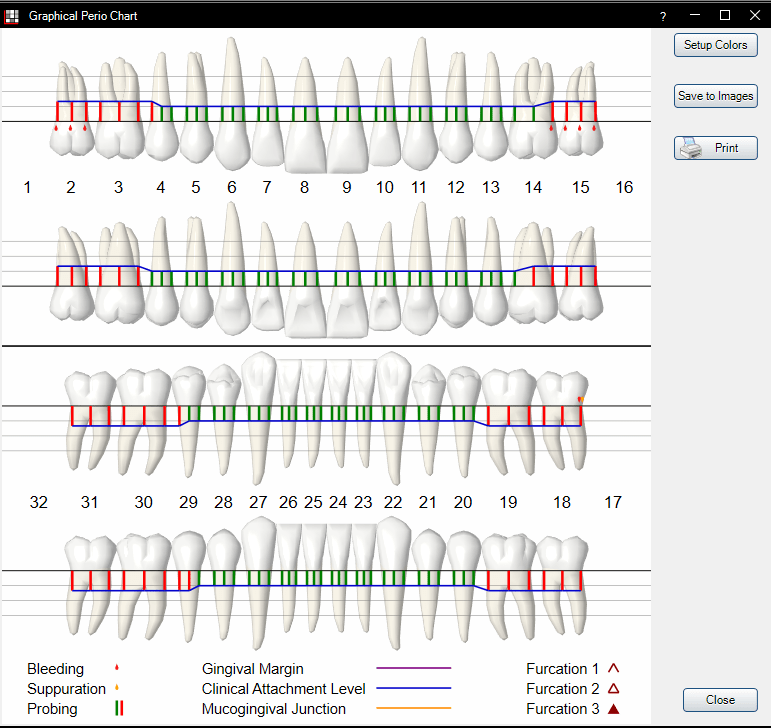771x728 pixels.
Task: Click tooth number 14 label
Action: coord(533,187)
